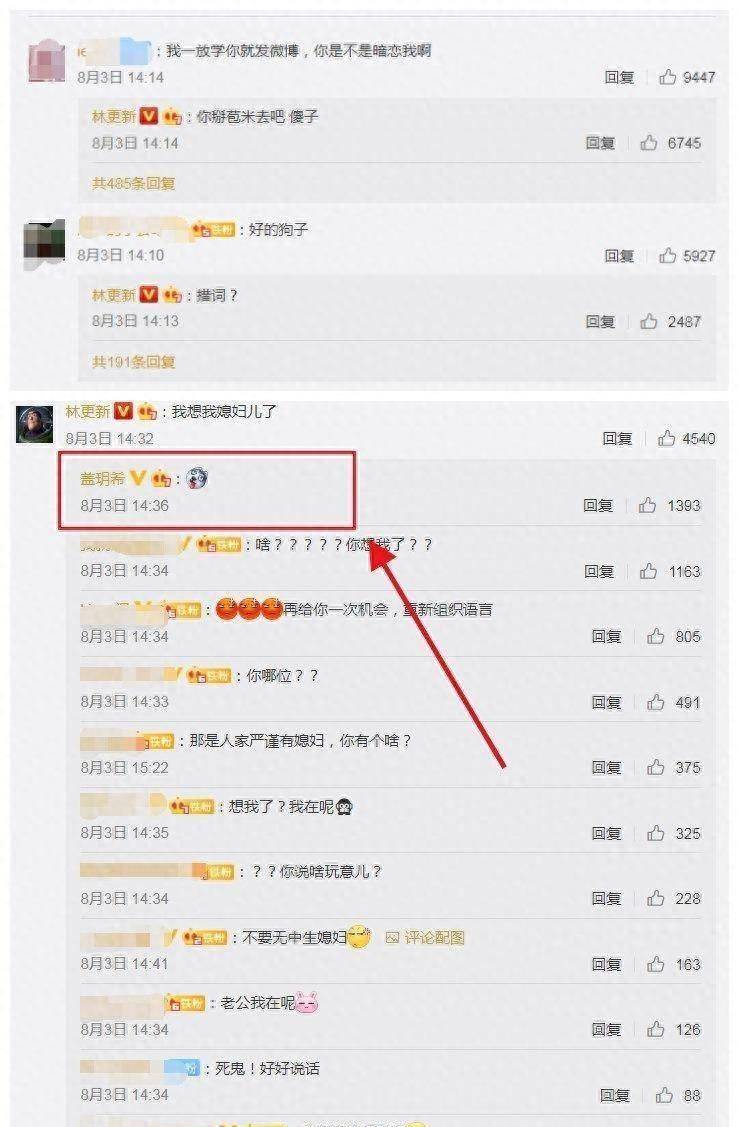Screen dimensions: 739x1127
Task: Open 评论配图 attached image link
Action: point(425,937)
